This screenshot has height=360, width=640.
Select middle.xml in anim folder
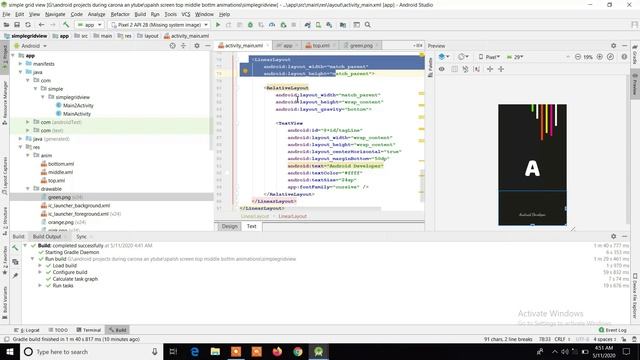(60, 172)
